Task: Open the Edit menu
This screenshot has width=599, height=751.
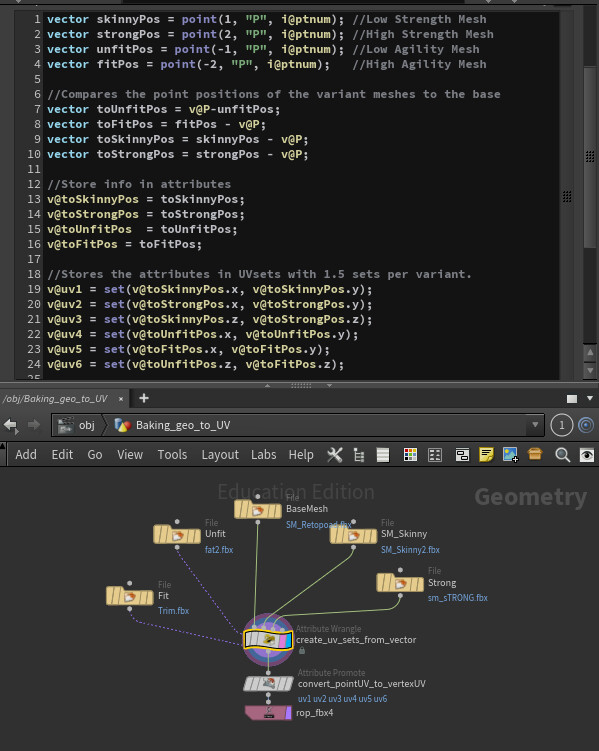Action: pos(62,455)
